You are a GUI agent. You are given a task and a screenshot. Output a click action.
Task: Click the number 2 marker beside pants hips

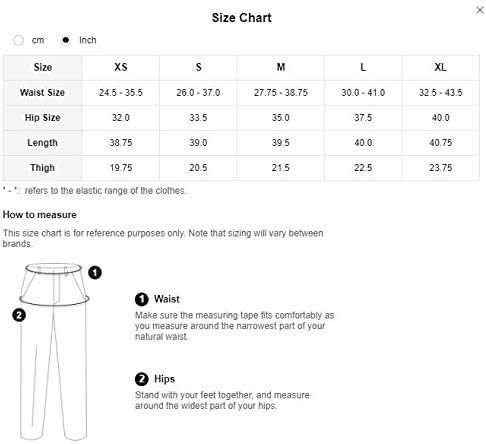(x=19, y=315)
